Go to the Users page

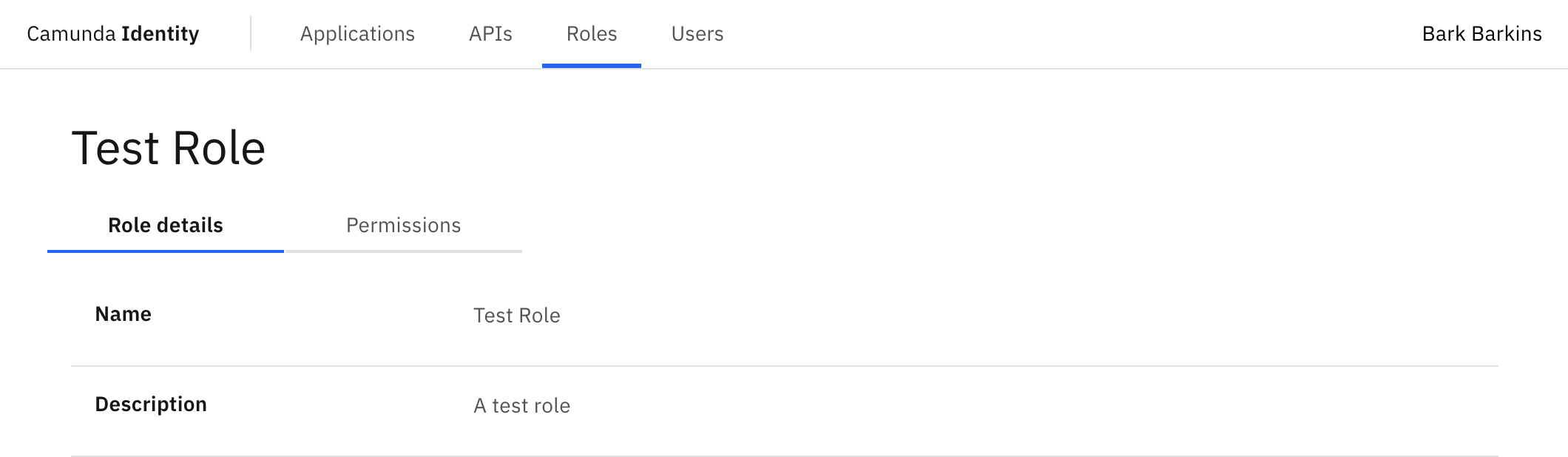(696, 34)
